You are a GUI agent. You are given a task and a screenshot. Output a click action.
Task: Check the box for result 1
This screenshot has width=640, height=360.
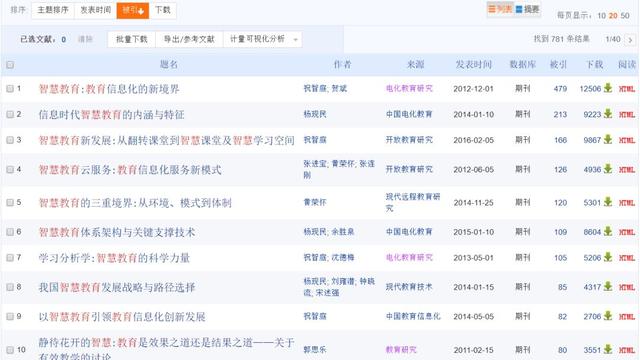10,89
